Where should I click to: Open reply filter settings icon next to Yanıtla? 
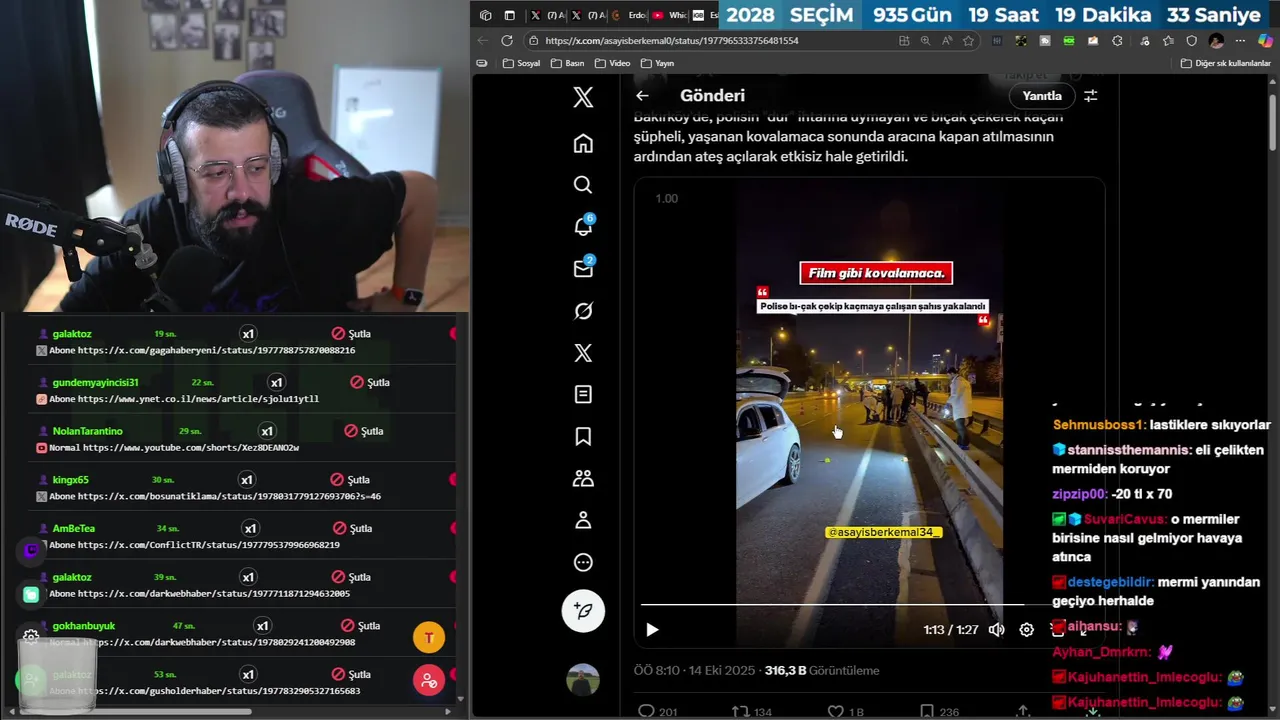tap(1091, 96)
